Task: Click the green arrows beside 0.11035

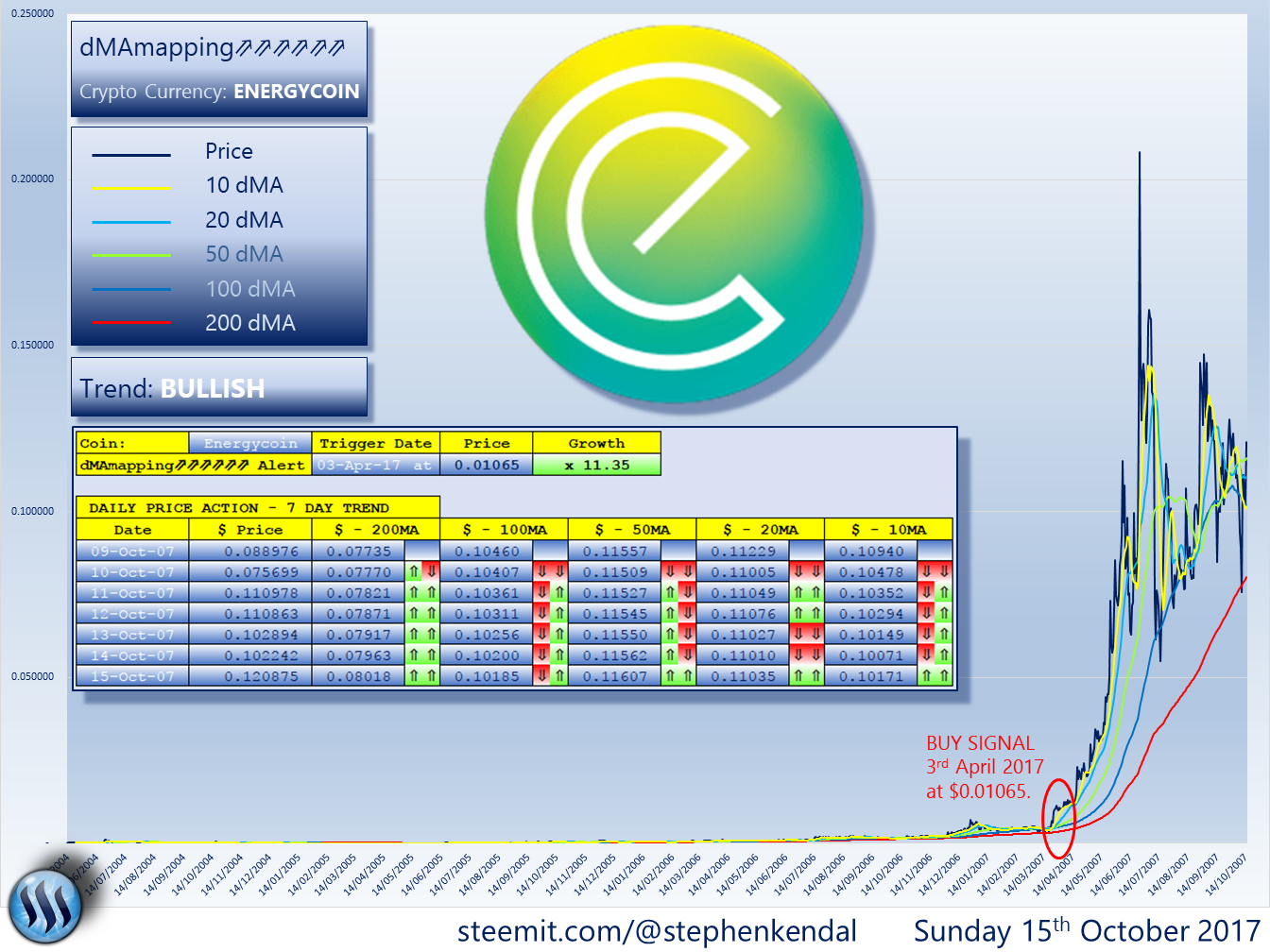Action: pyautogui.click(x=807, y=675)
